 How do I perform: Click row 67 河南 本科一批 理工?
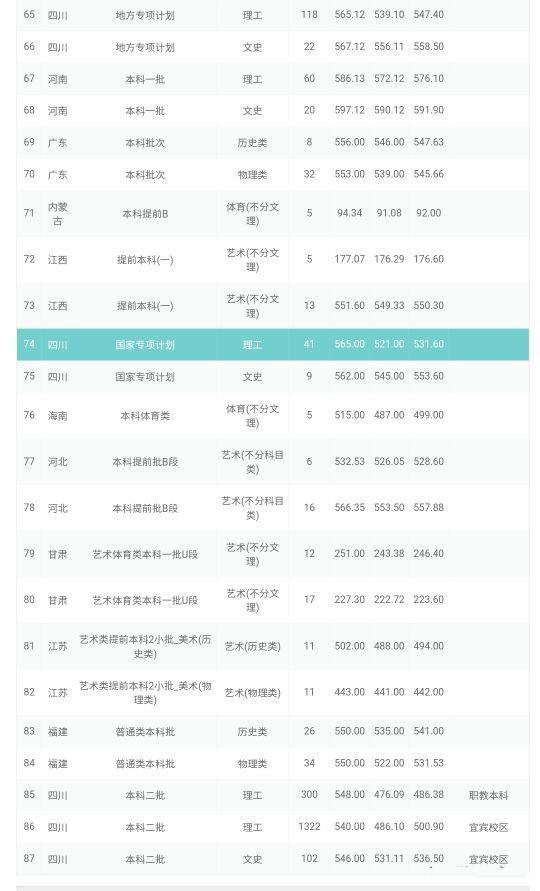pos(273,78)
